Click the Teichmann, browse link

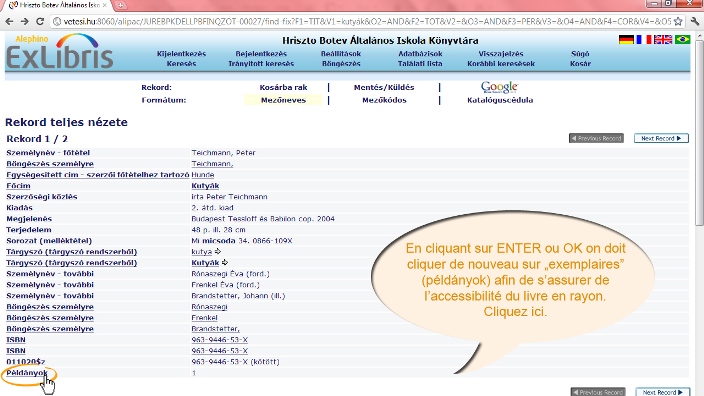point(212,164)
